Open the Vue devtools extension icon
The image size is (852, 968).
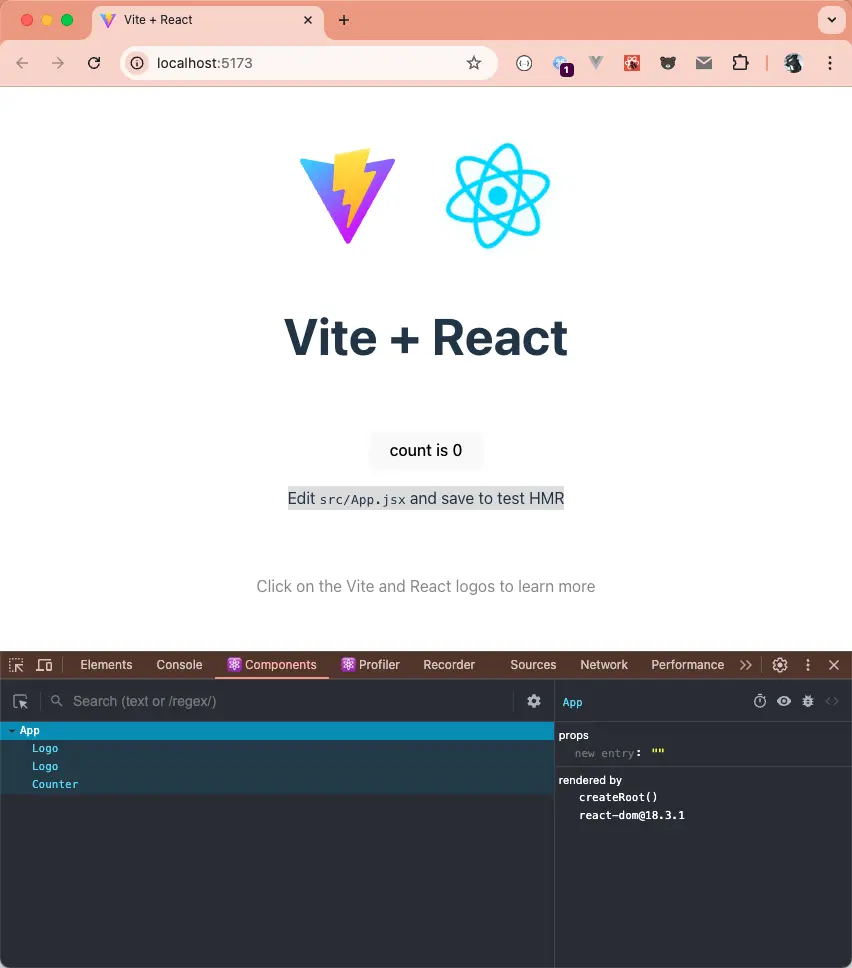[596, 62]
